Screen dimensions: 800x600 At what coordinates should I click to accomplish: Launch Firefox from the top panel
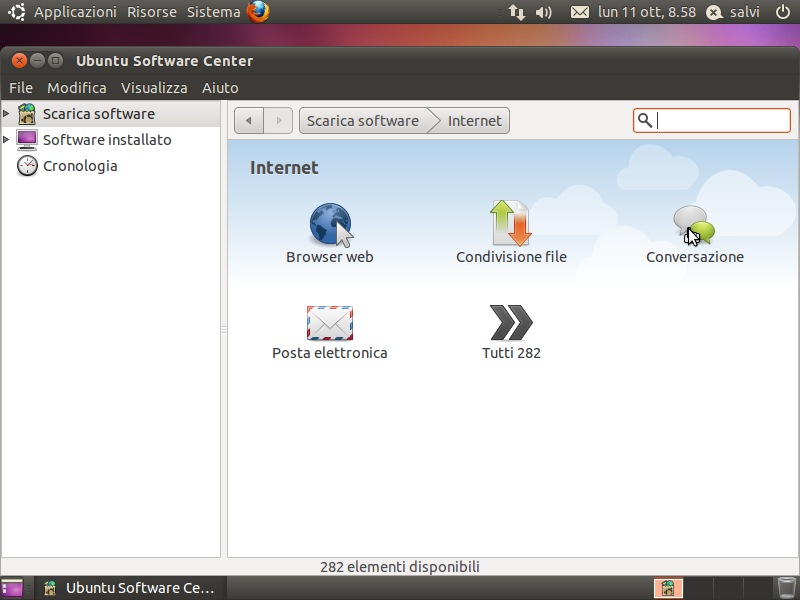[258, 12]
